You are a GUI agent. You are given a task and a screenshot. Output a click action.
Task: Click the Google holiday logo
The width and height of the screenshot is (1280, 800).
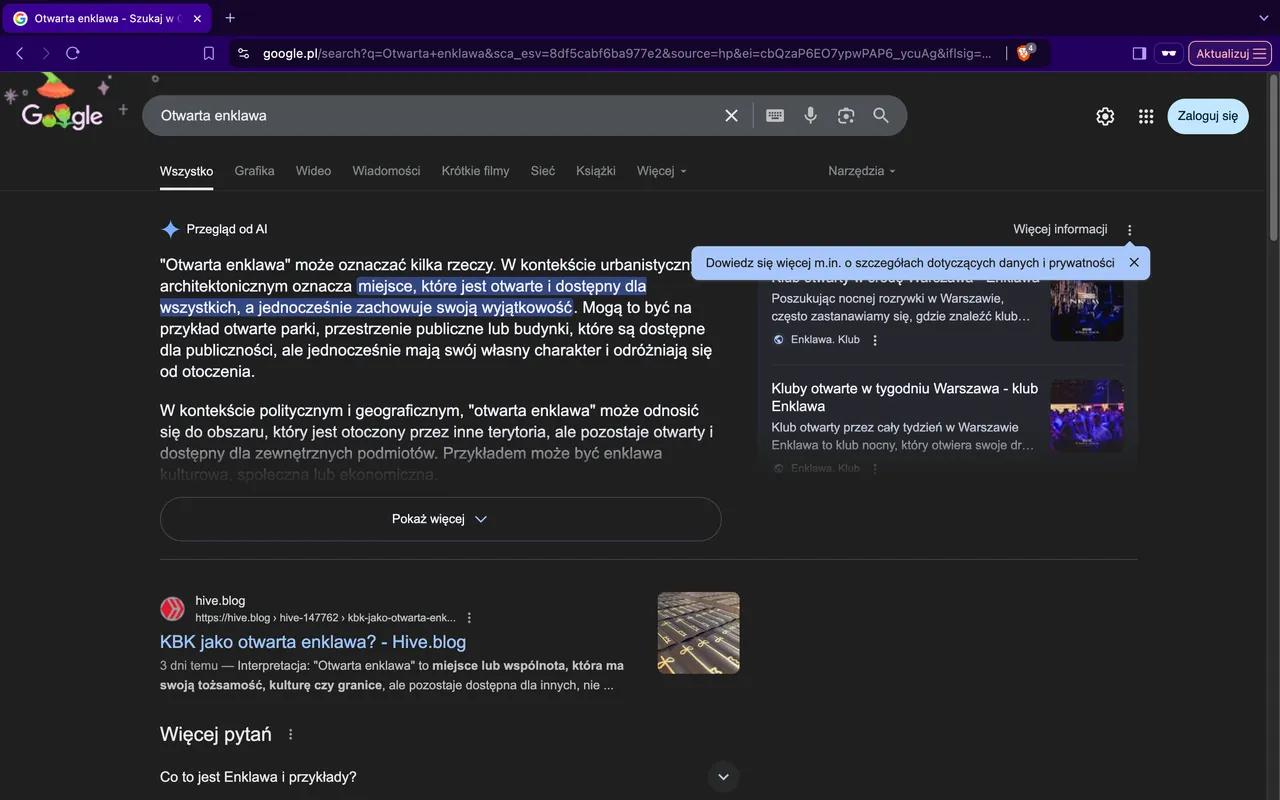click(62, 104)
